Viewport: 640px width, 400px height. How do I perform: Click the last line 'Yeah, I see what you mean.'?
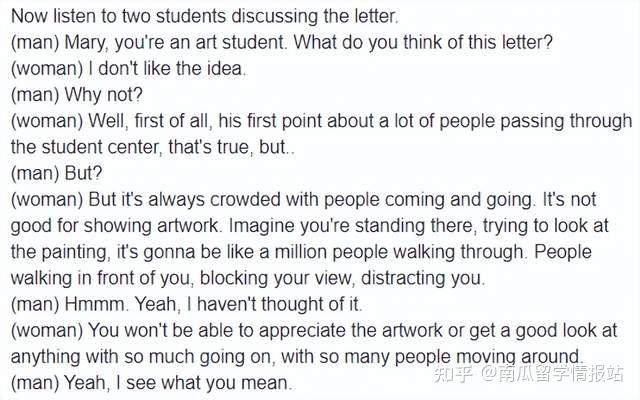179,383
